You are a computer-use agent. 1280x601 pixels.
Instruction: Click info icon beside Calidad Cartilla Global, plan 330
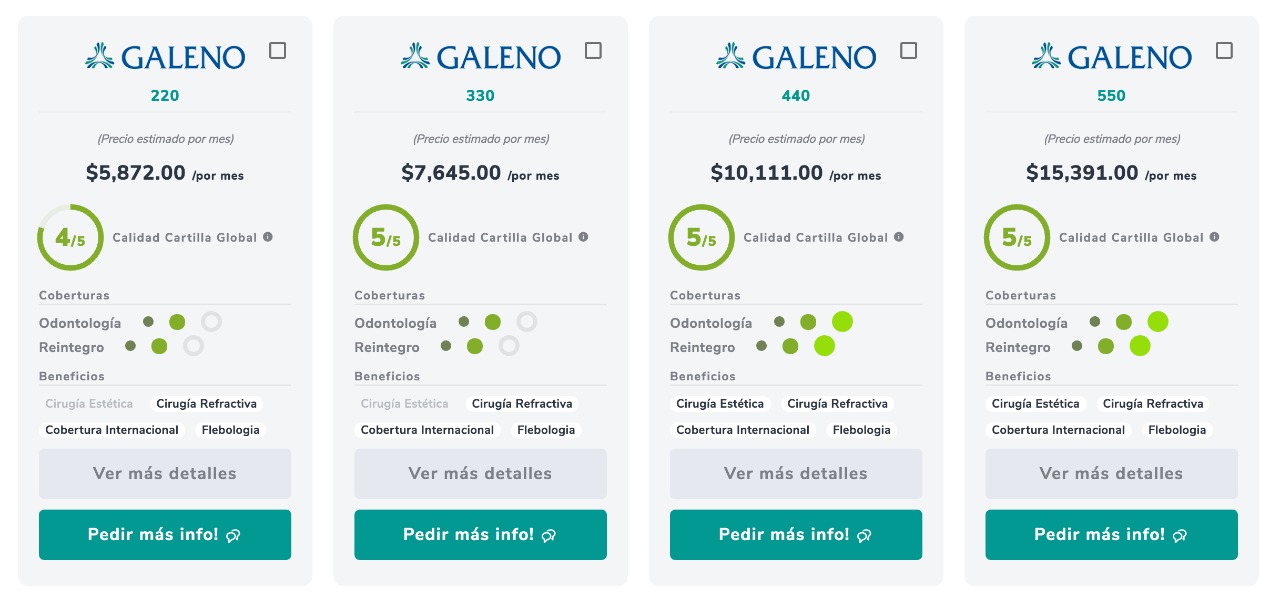click(x=583, y=237)
